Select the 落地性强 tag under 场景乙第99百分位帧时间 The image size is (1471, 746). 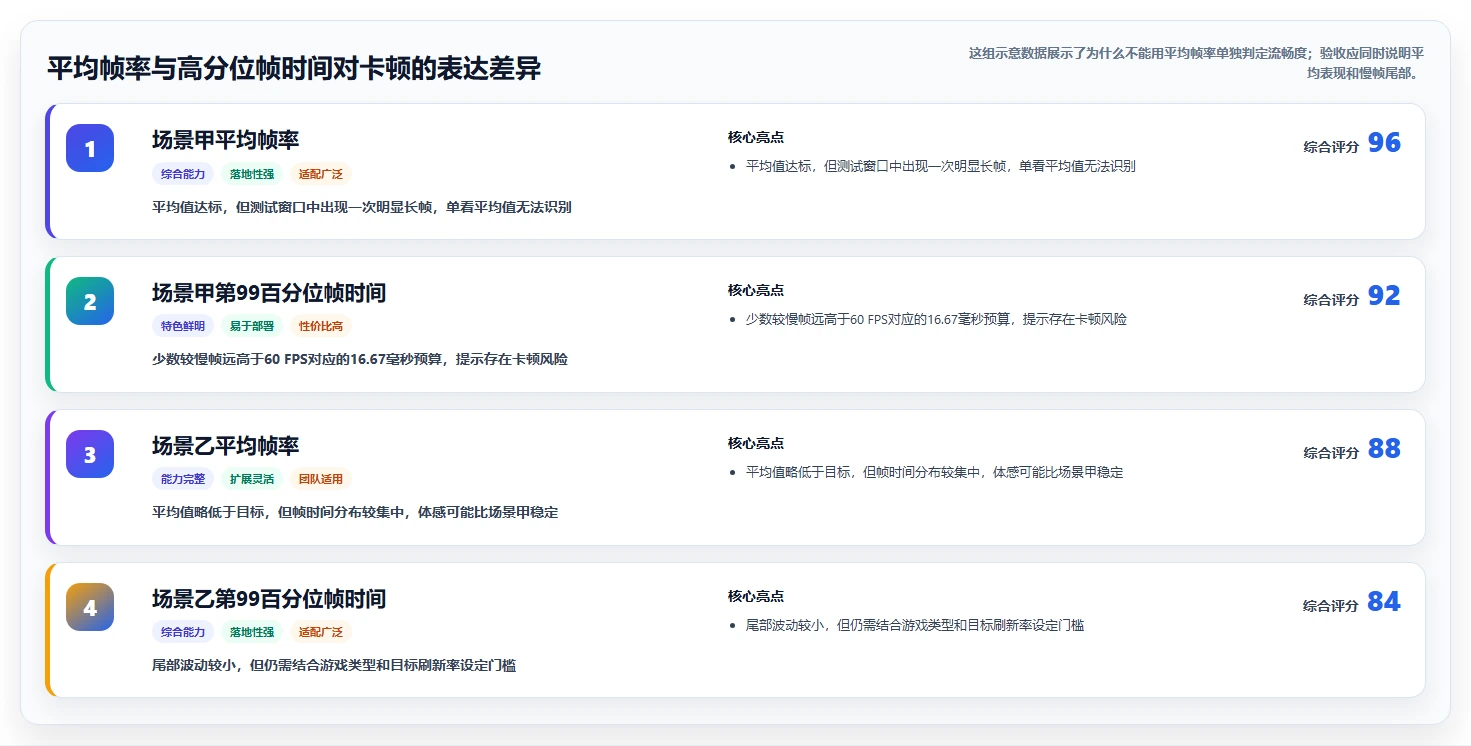pyautogui.click(x=252, y=632)
